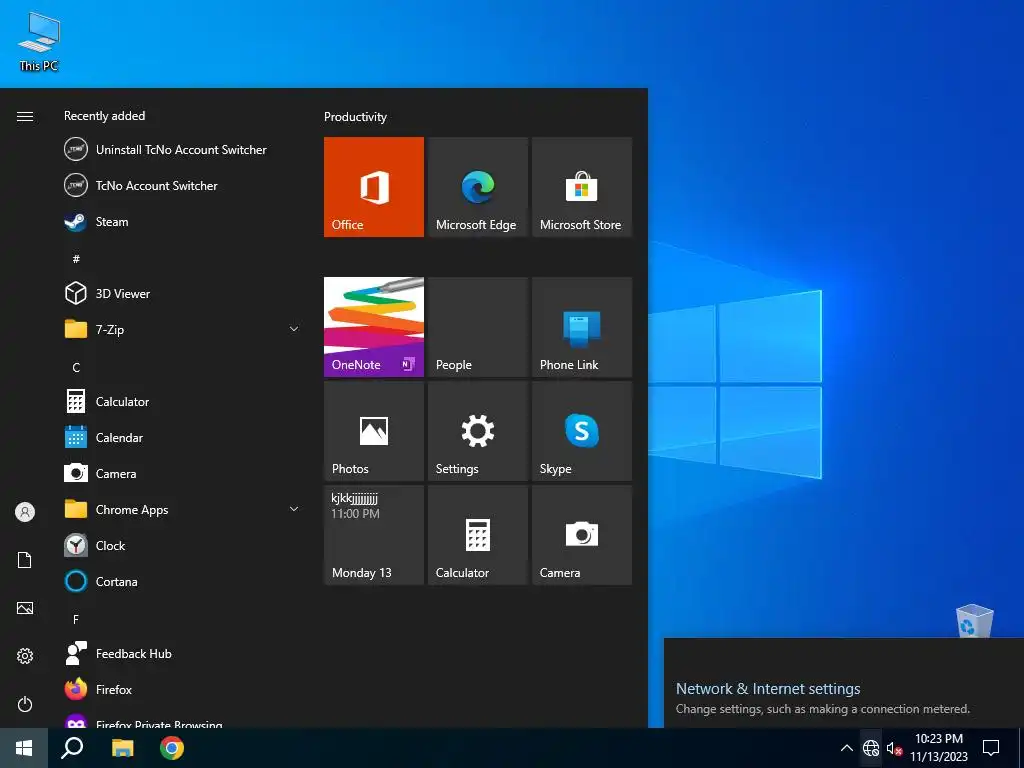This screenshot has height=768, width=1024.
Task: Click the Recently added heading
Action: [104, 116]
